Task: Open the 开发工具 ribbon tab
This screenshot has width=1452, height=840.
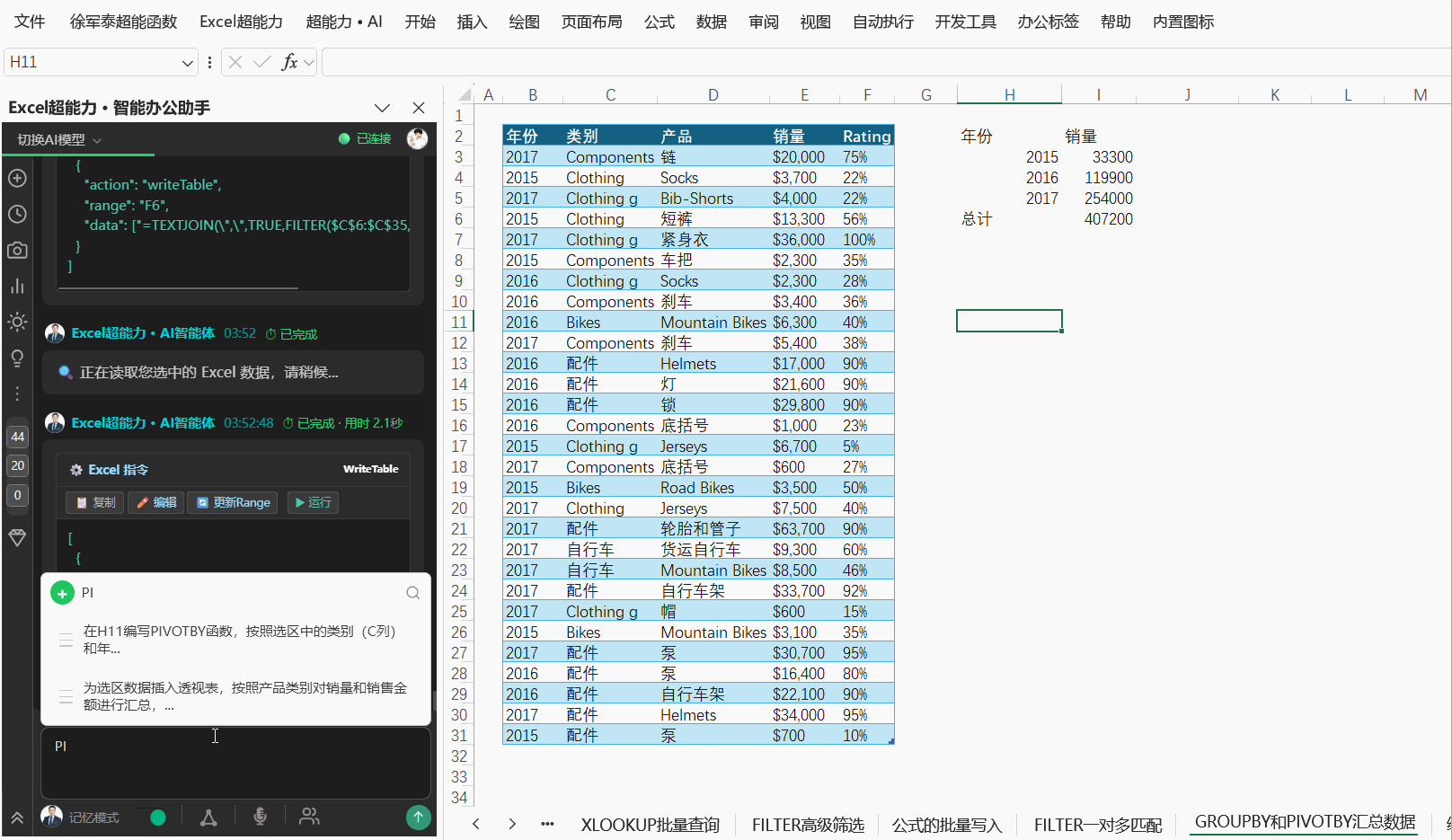Action: coord(966,22)
